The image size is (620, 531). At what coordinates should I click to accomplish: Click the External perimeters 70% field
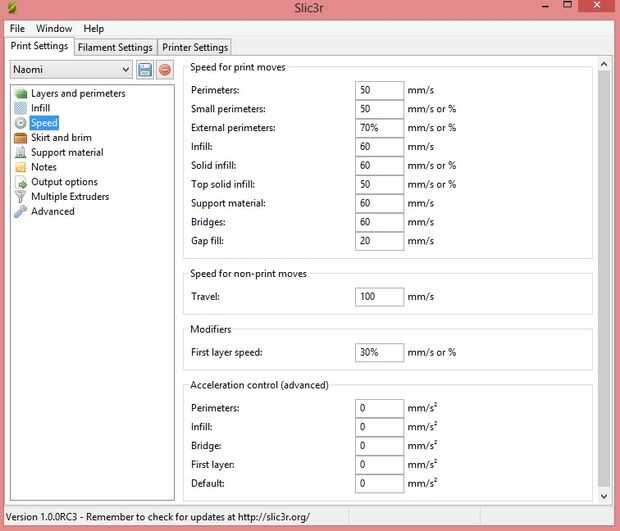tap(379, 128)
